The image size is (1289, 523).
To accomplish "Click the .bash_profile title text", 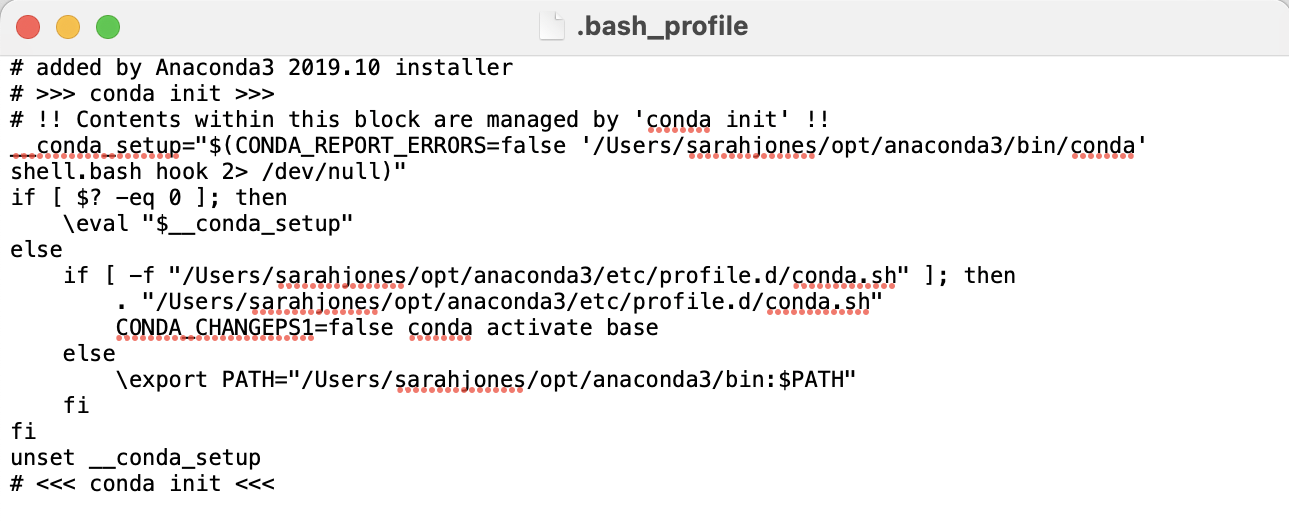I will click(x=662, y=26).
